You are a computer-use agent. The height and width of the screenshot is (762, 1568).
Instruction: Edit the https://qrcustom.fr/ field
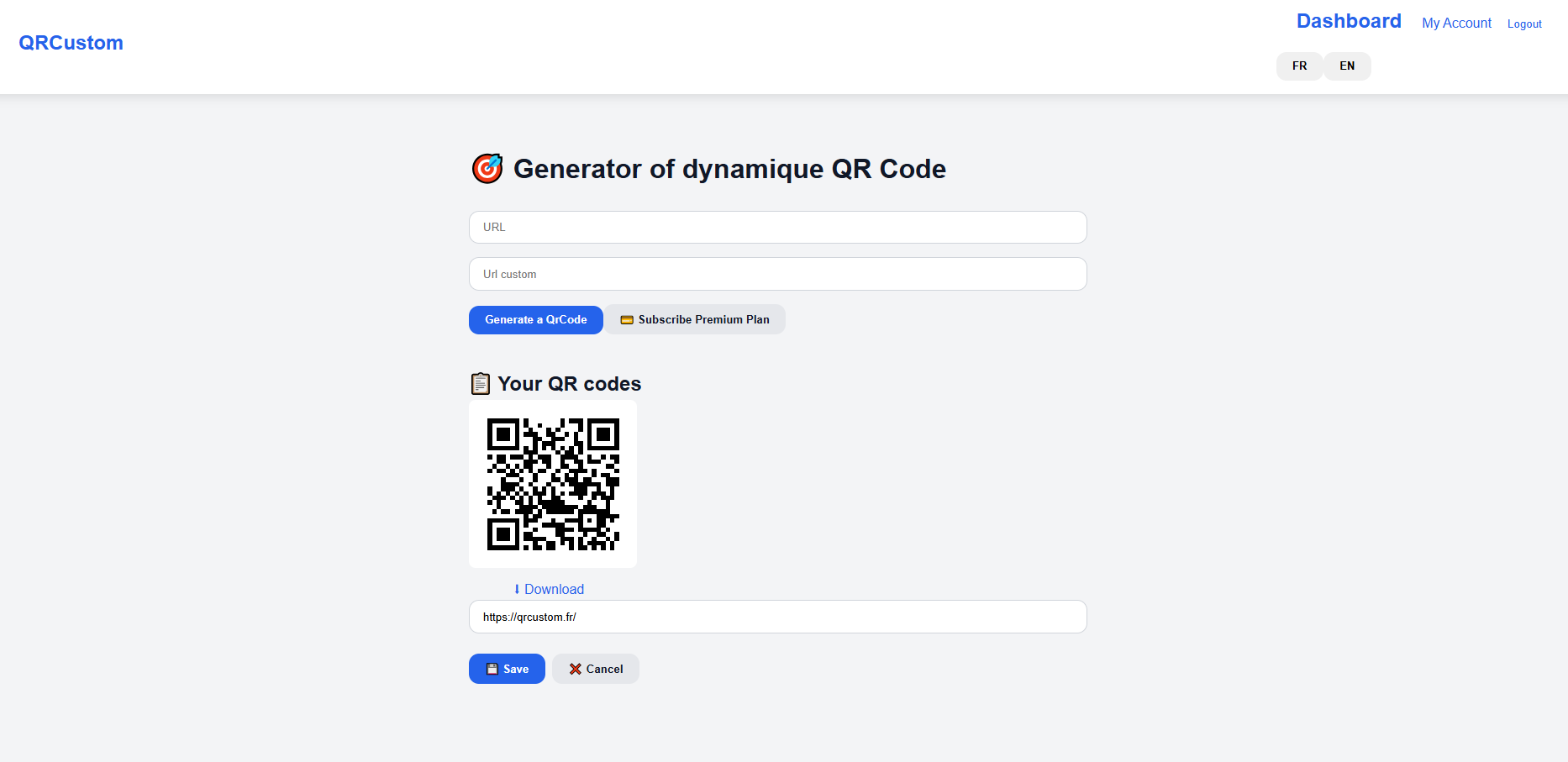[777, 617]
